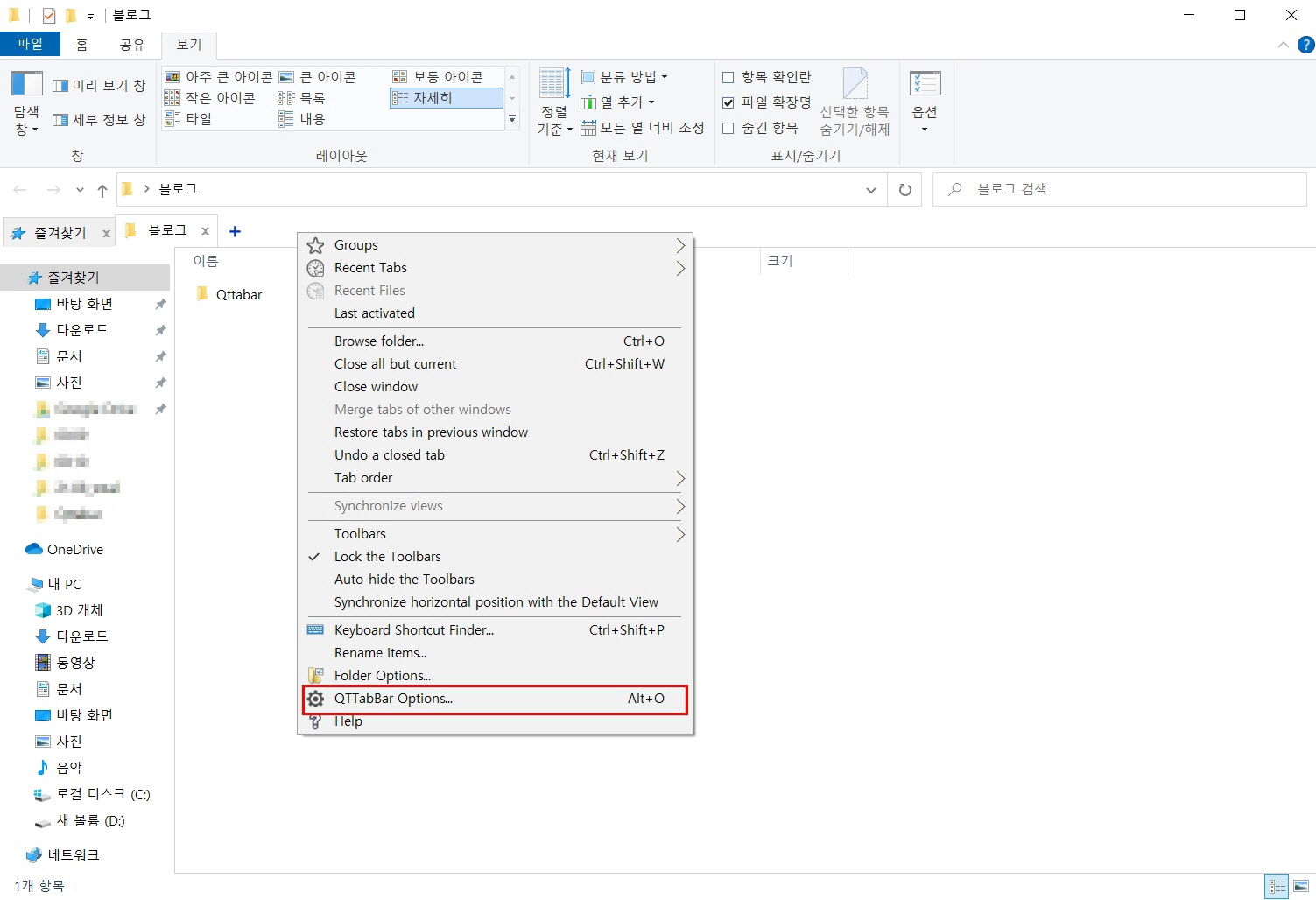Choose Rename items... entry

click(496, 653)
